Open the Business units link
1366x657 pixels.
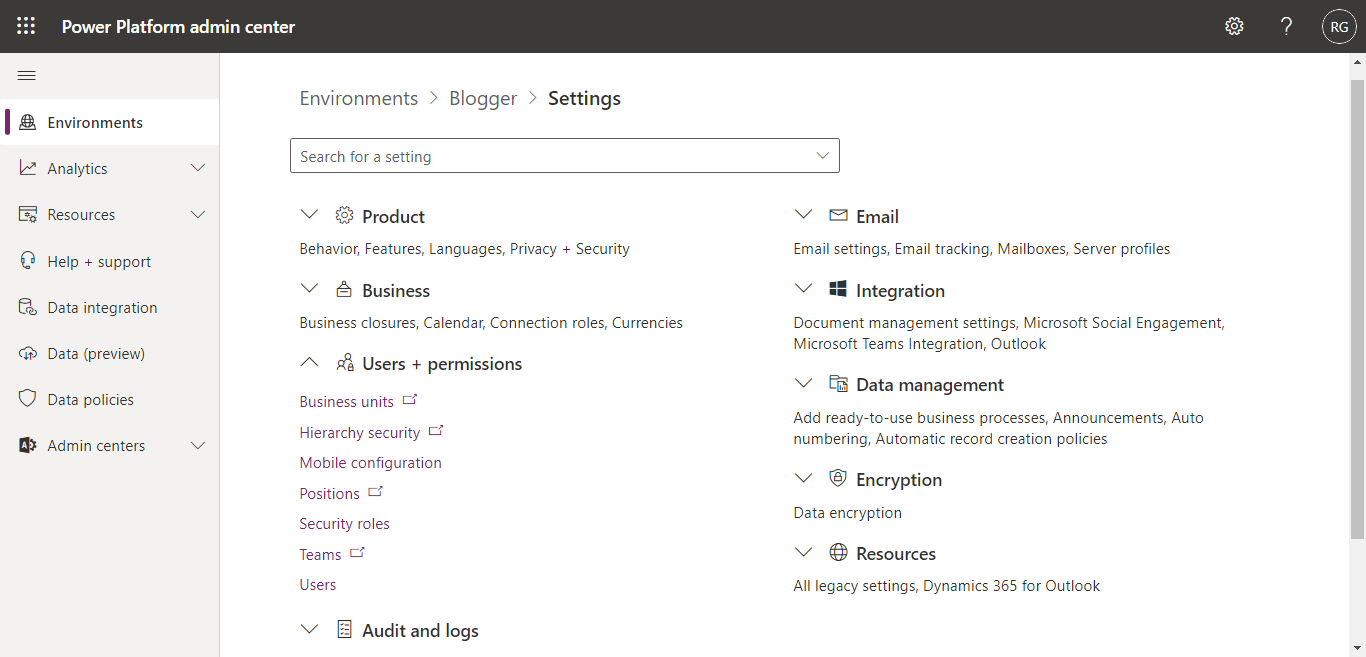347,402
